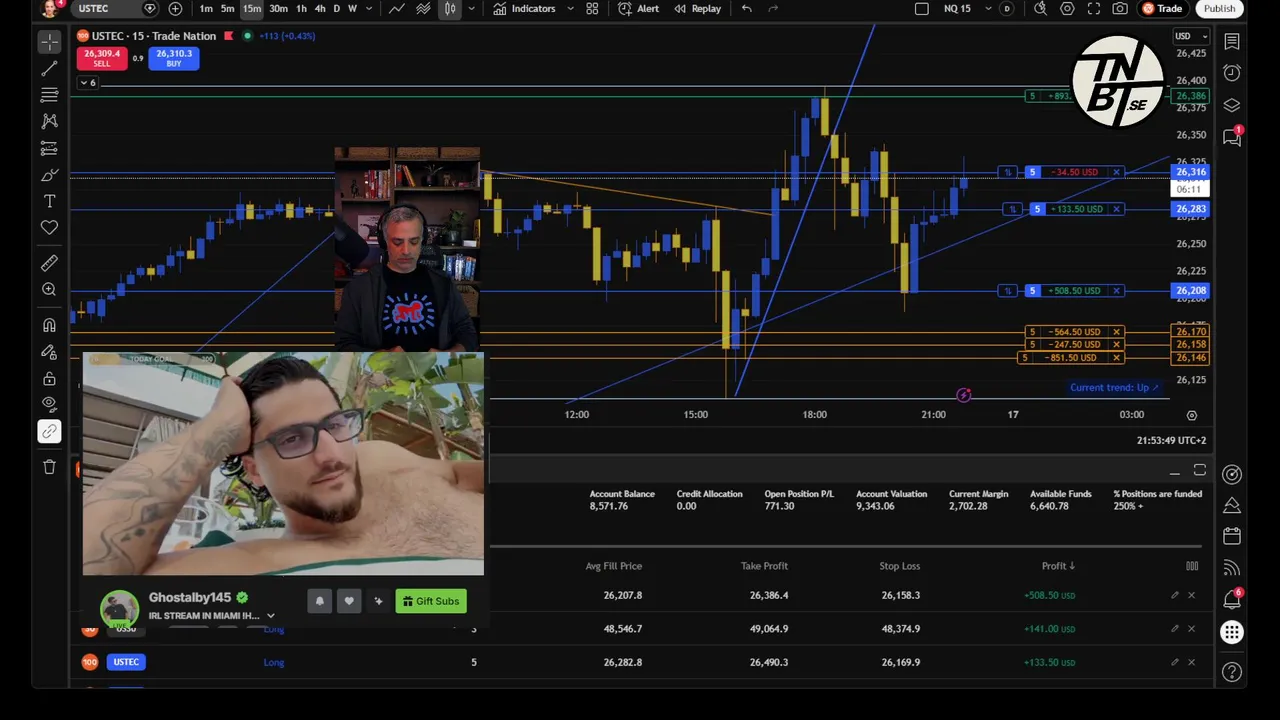Lock all drawing tools
Screen dimensions: 1280x720
[49, 379]
